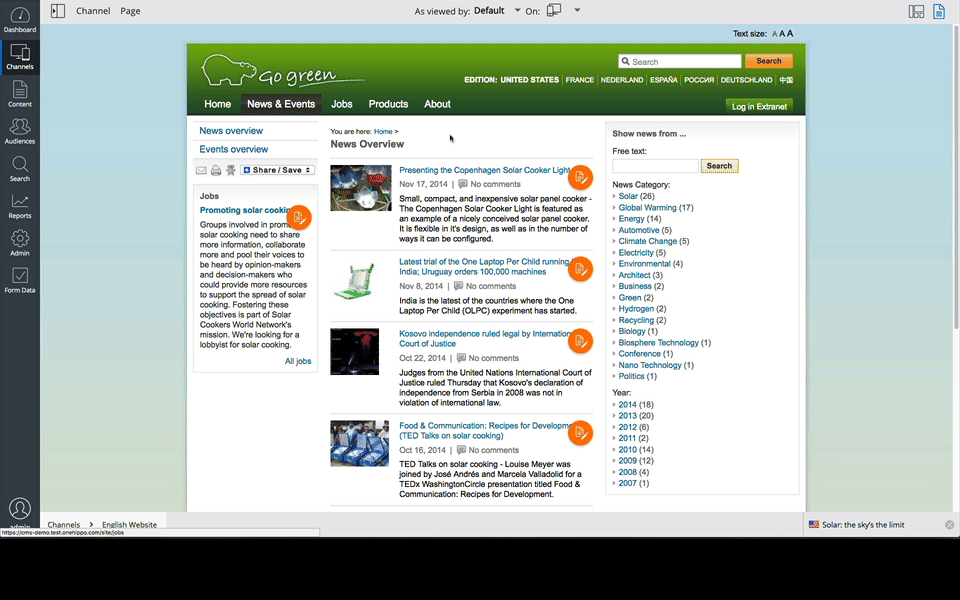Select the largest text size A
Screen dimensions: 960x600
[790, 34]
